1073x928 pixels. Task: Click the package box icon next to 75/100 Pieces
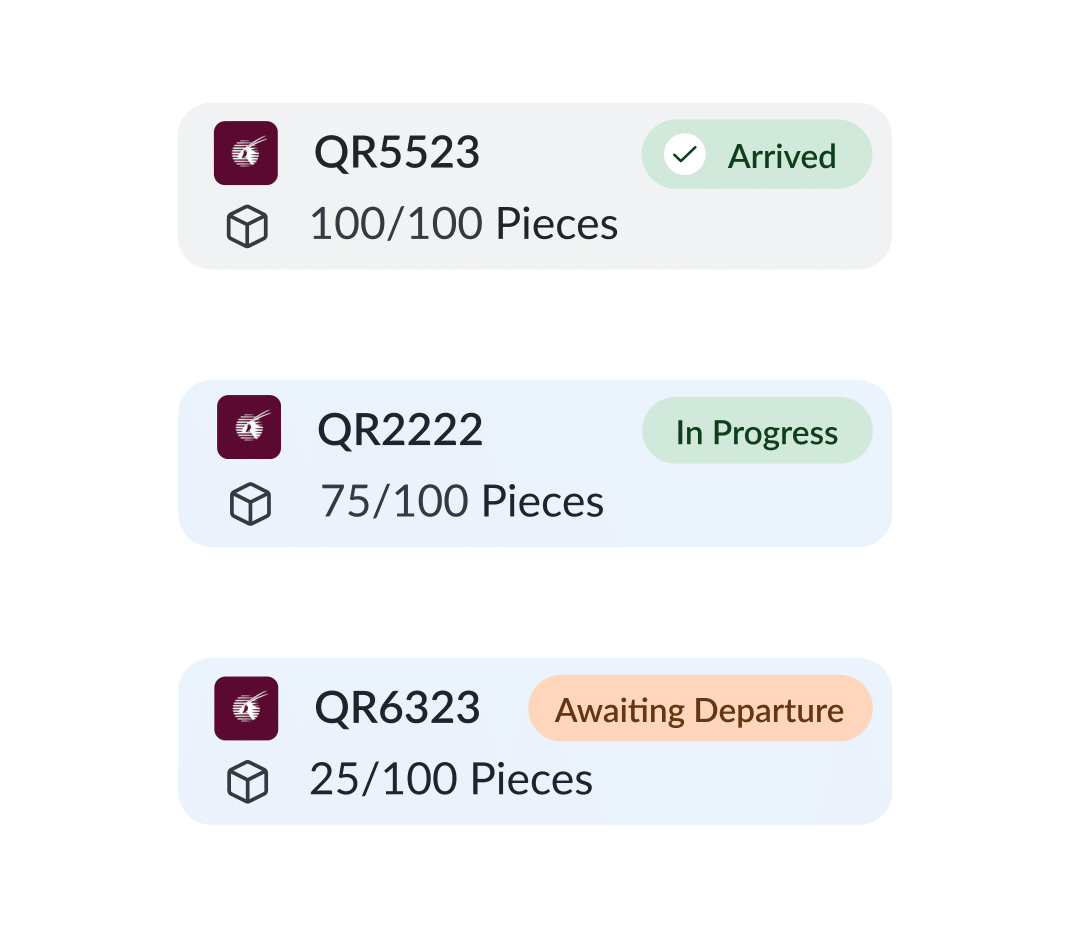pyautogui.click(x=250, y=504)
